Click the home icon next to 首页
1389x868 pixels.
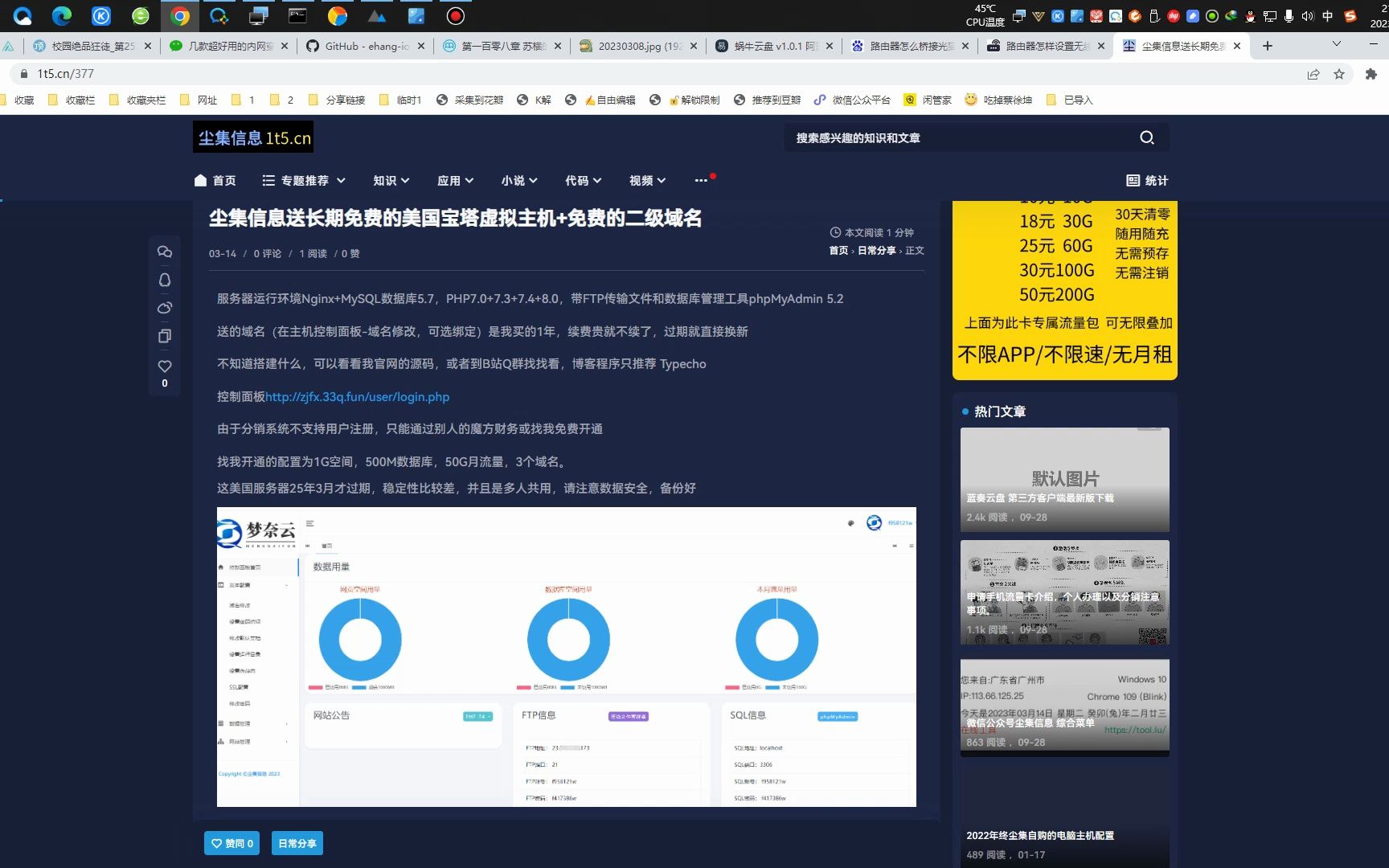pyautogui.click(x=199, y=180)
